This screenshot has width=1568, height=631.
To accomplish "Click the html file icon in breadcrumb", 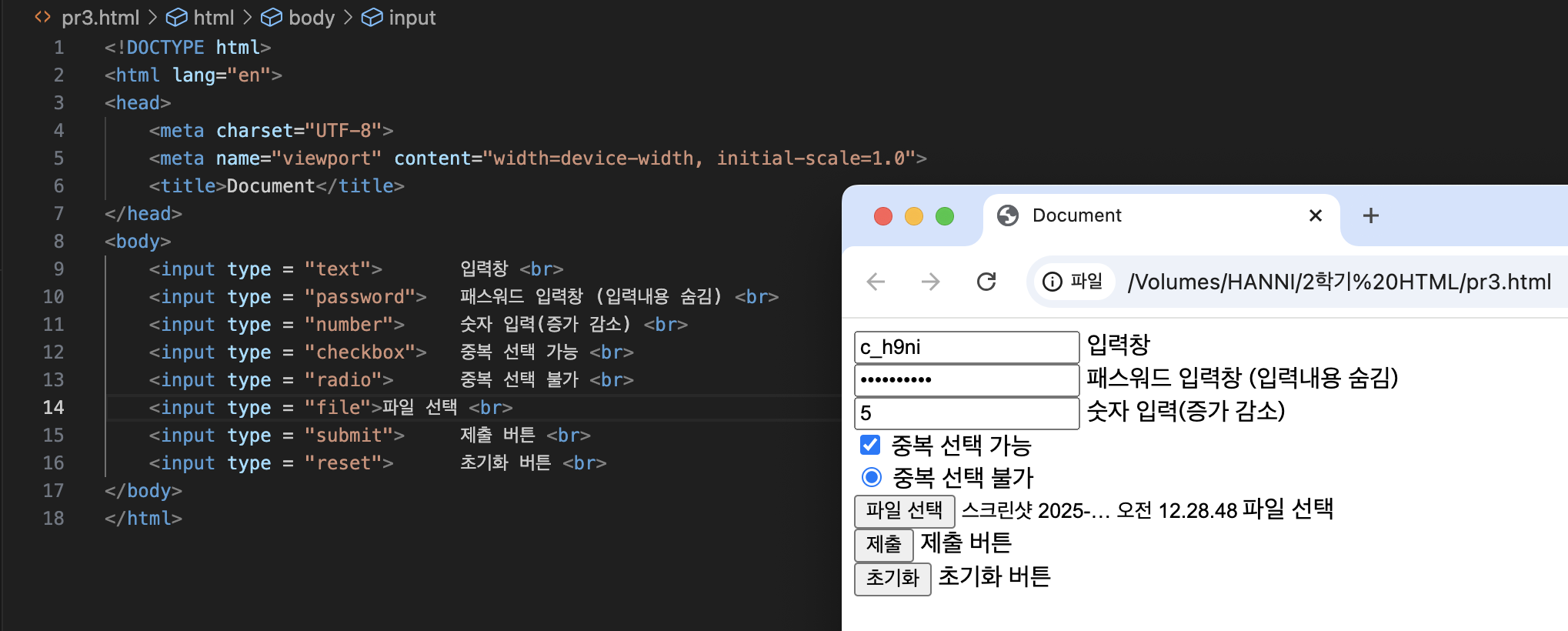I will pyautogui.click(x=43, y=17).
